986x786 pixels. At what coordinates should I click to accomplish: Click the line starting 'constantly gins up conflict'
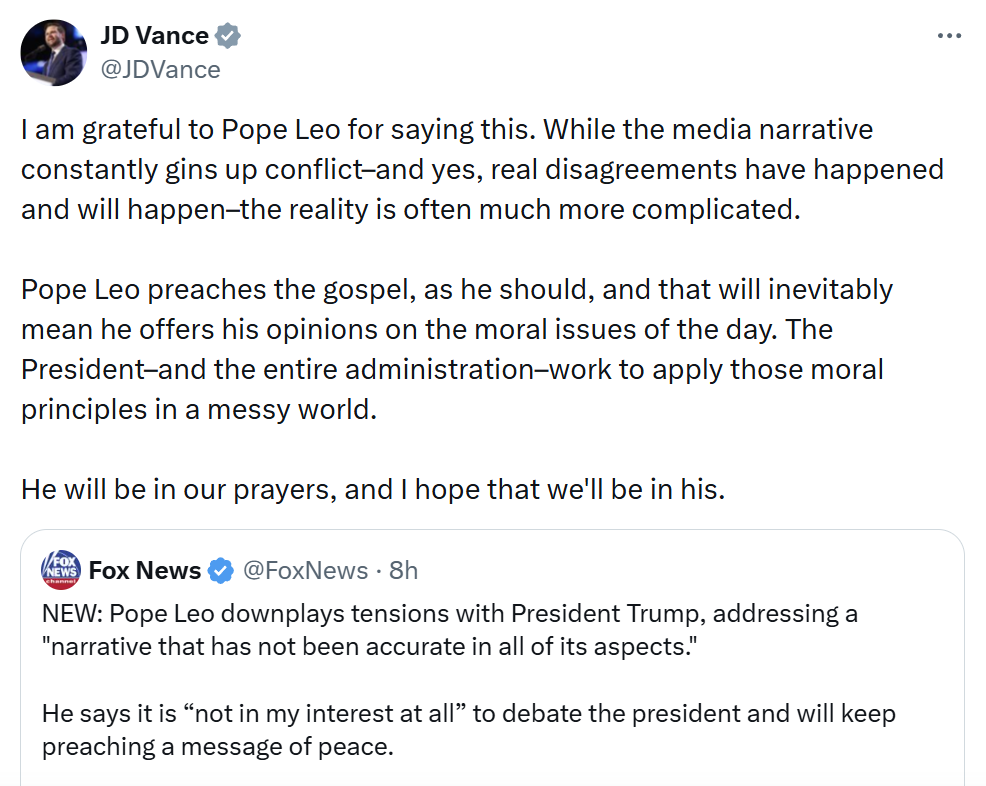click(x=482, y=170)
